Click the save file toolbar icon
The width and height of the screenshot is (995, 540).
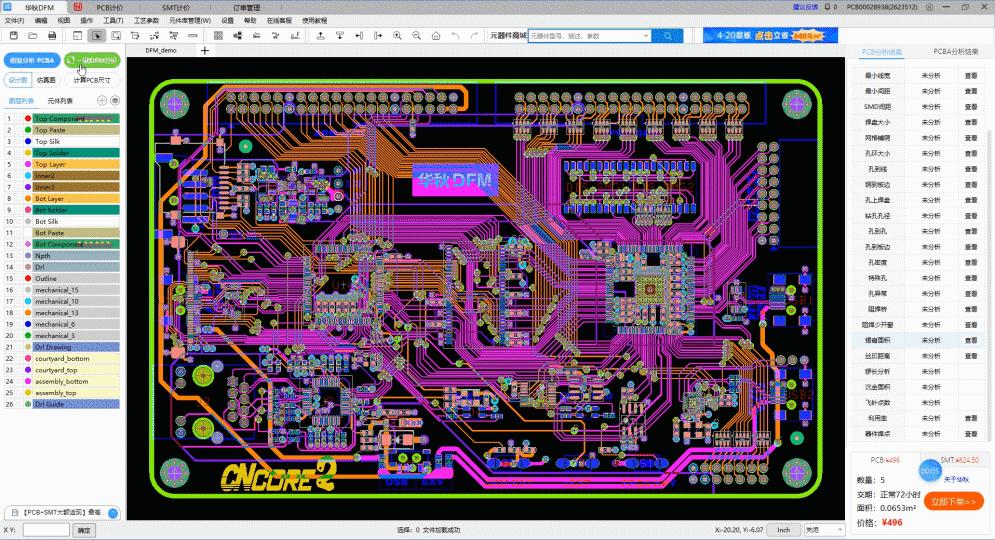click(x=14, y=36)
